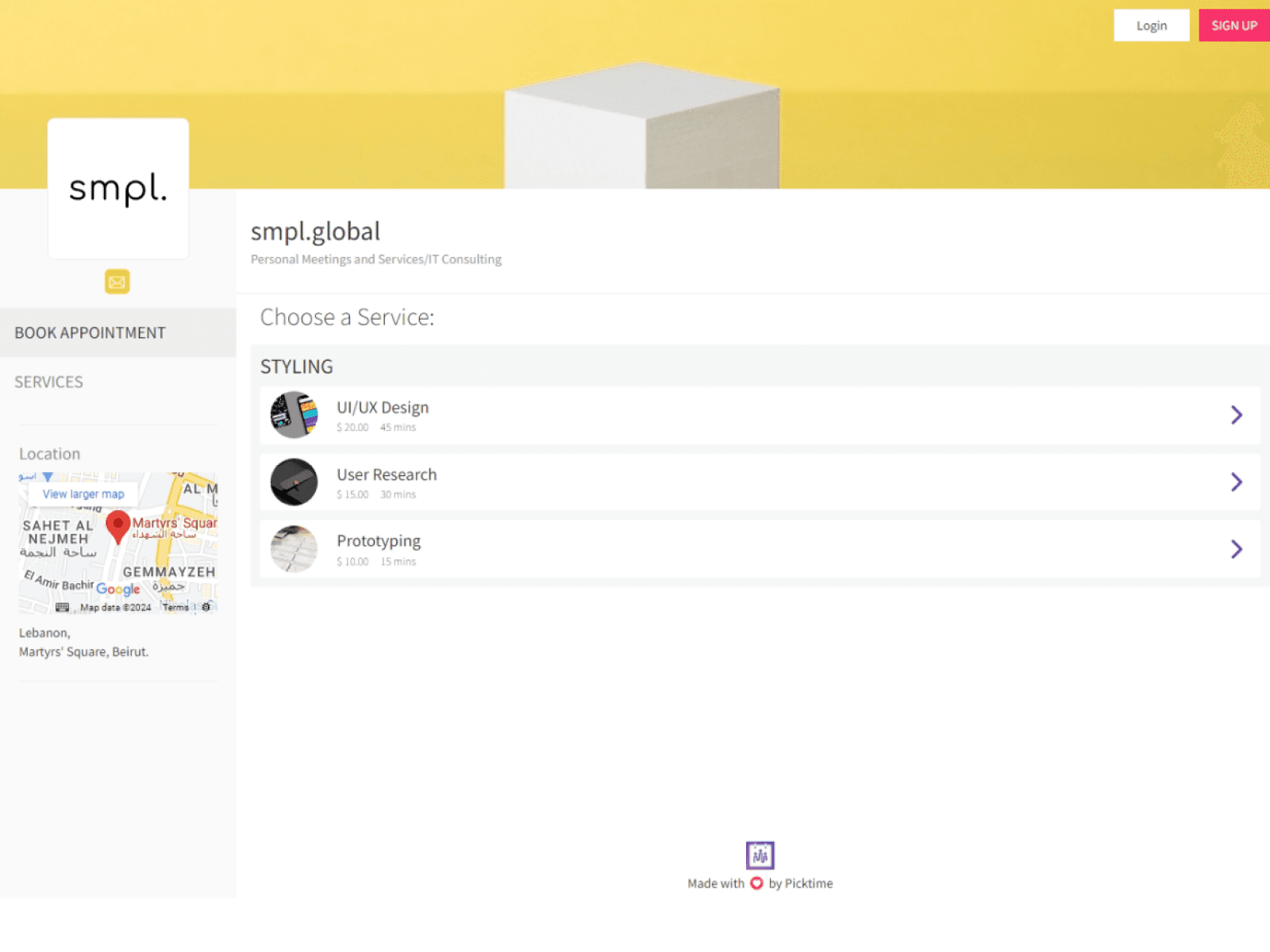This screenshot has width=1270, height=952.
Task: Expand the Prototyping service chevron
Action: [1236, 549]
